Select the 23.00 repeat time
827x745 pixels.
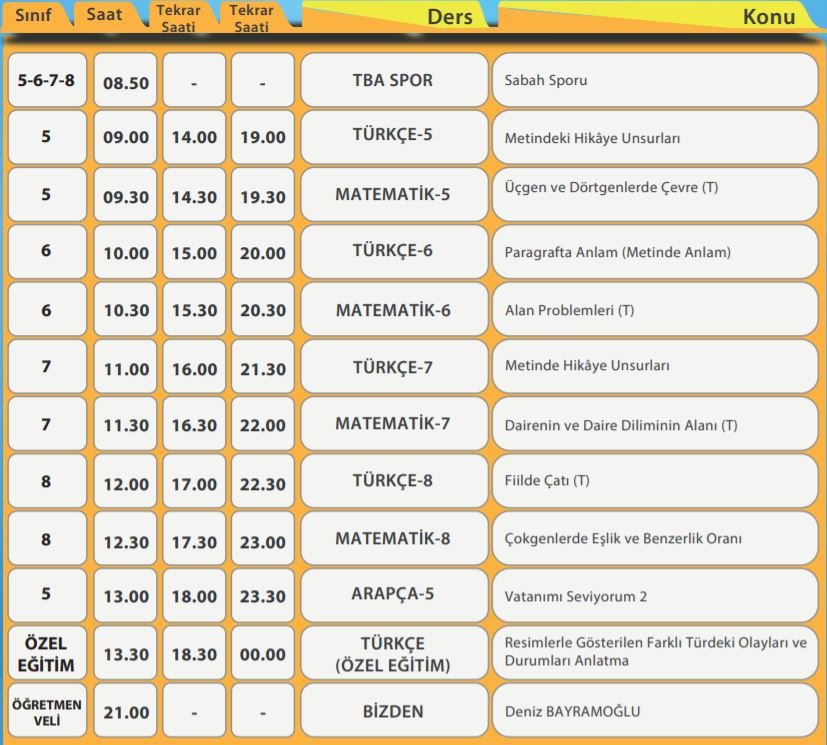pos(263,539)
